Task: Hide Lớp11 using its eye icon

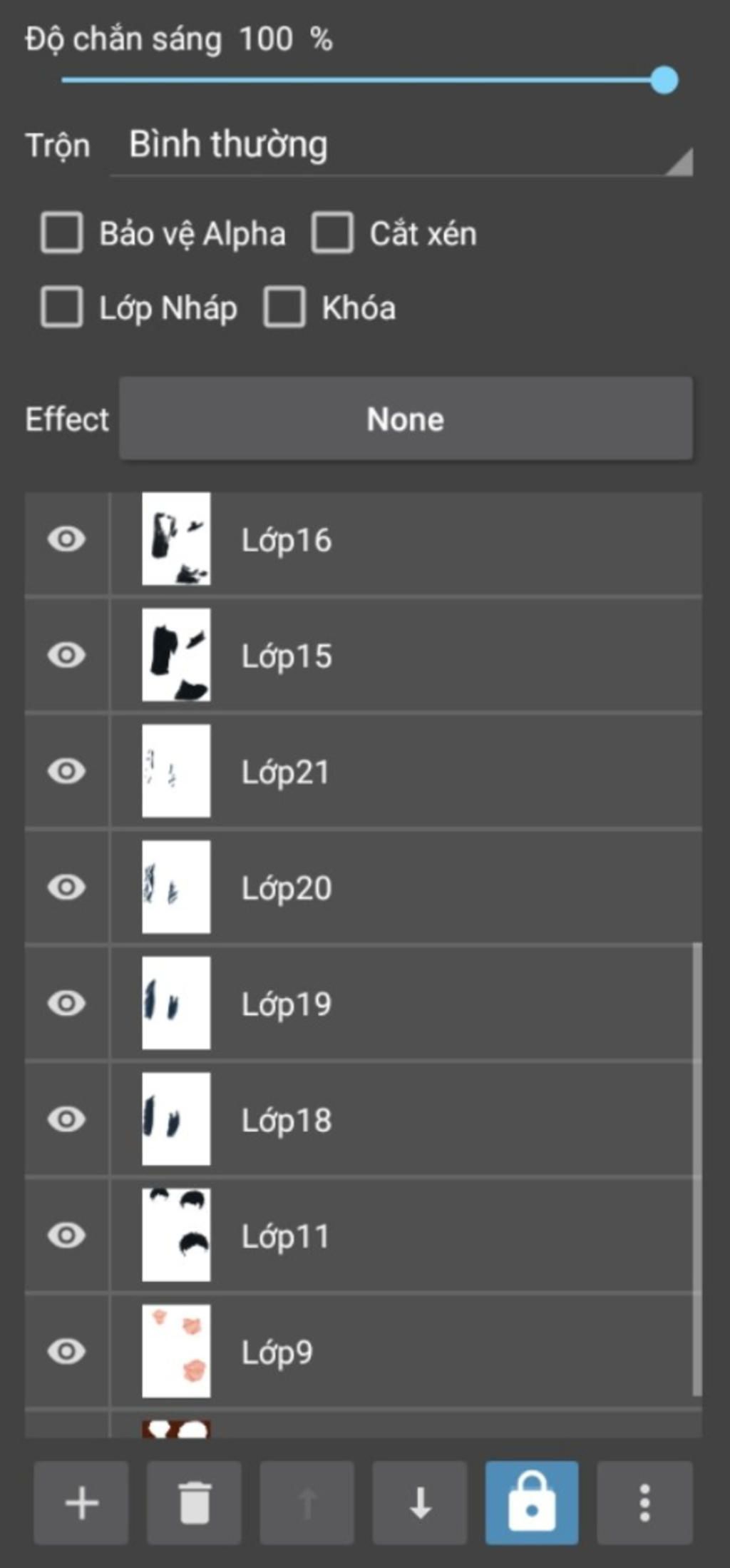Action: click(x=66, y=1236)
